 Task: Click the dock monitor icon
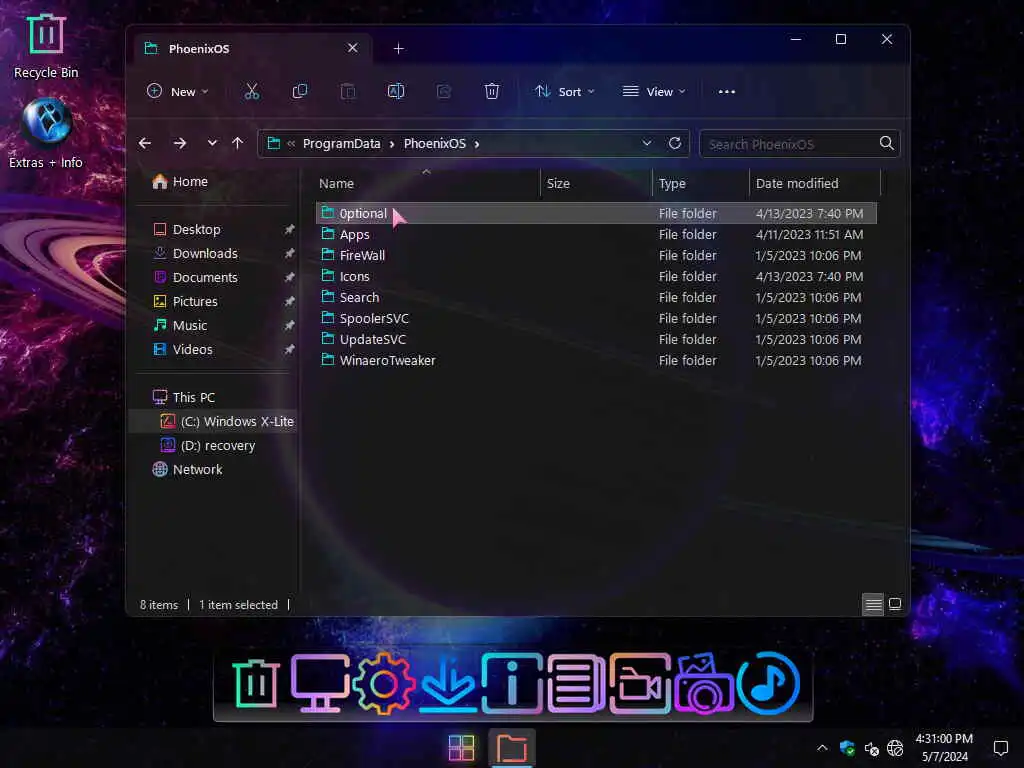pos(319,684)
